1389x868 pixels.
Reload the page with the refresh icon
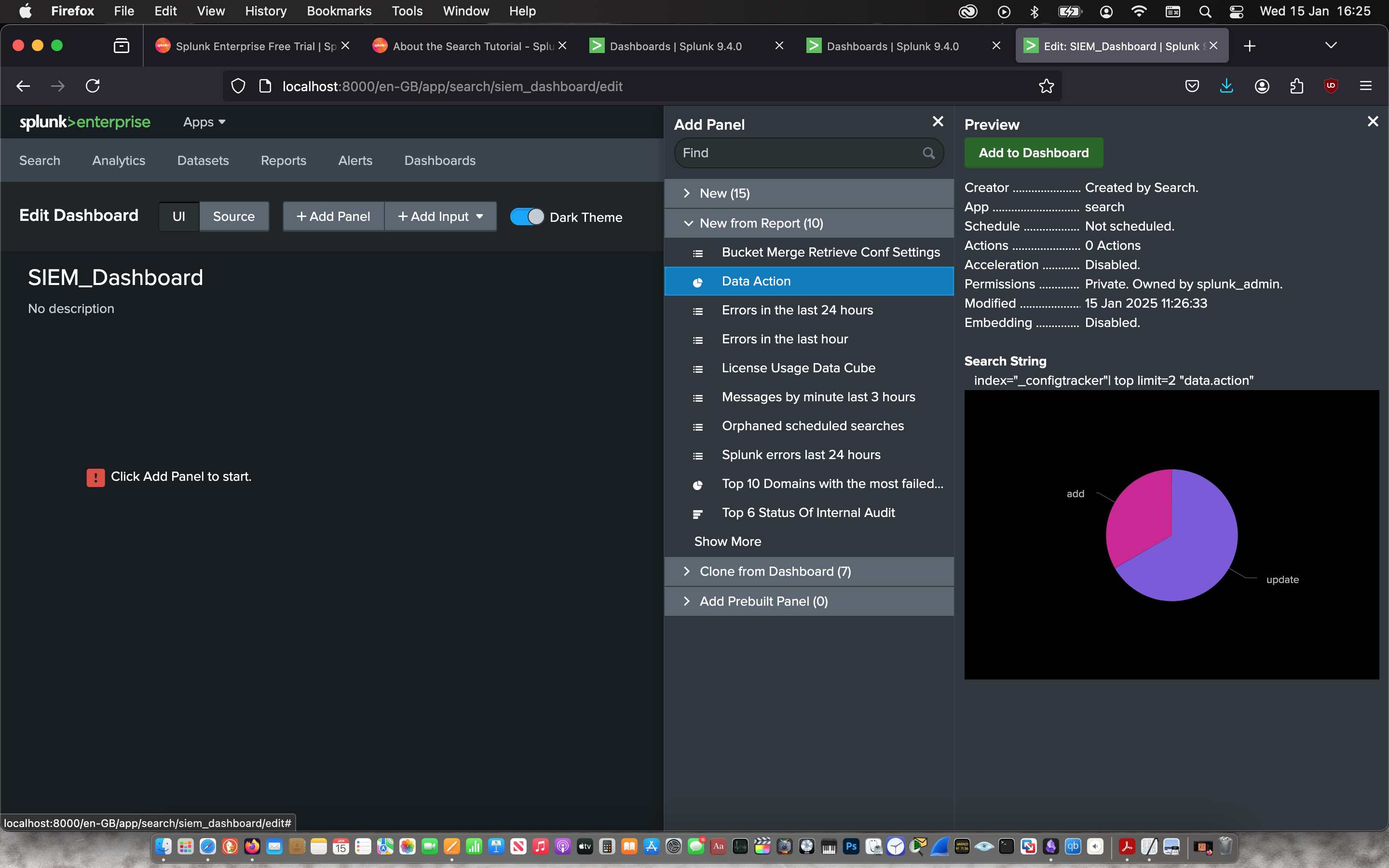click(93, 86)
